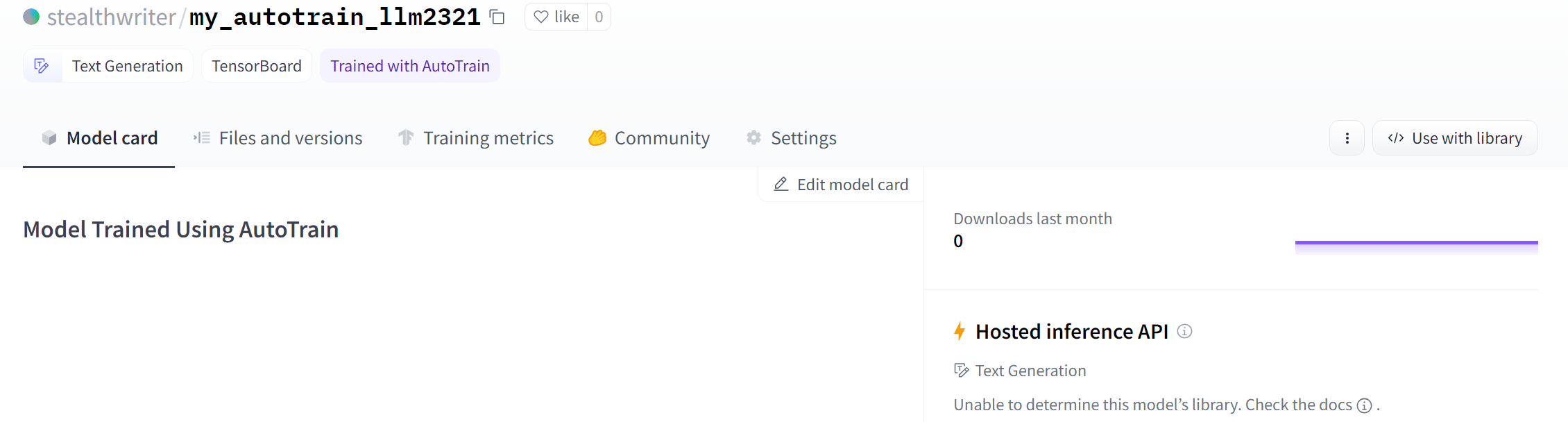Select the Model card tab
The width and height of the screenshot is (1568, 422).
99,138
